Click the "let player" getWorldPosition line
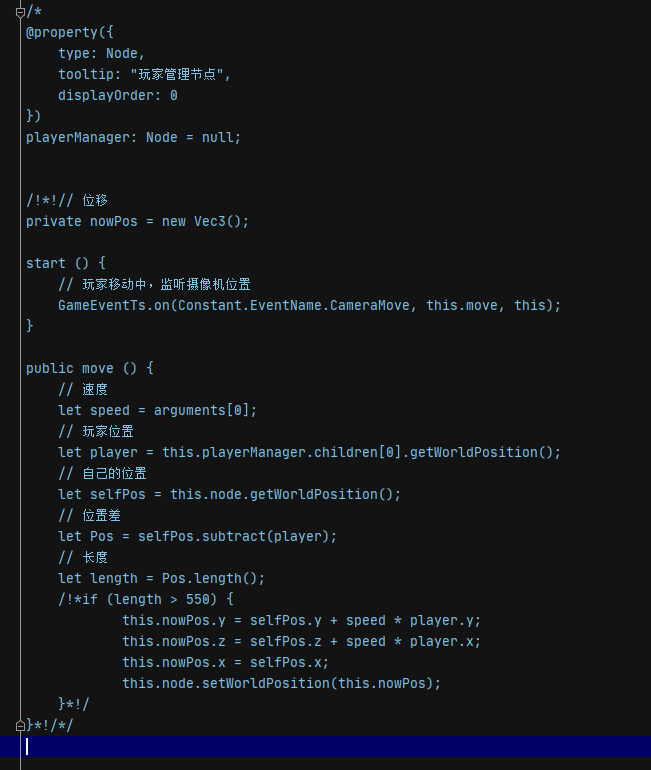 coord(309,452)
